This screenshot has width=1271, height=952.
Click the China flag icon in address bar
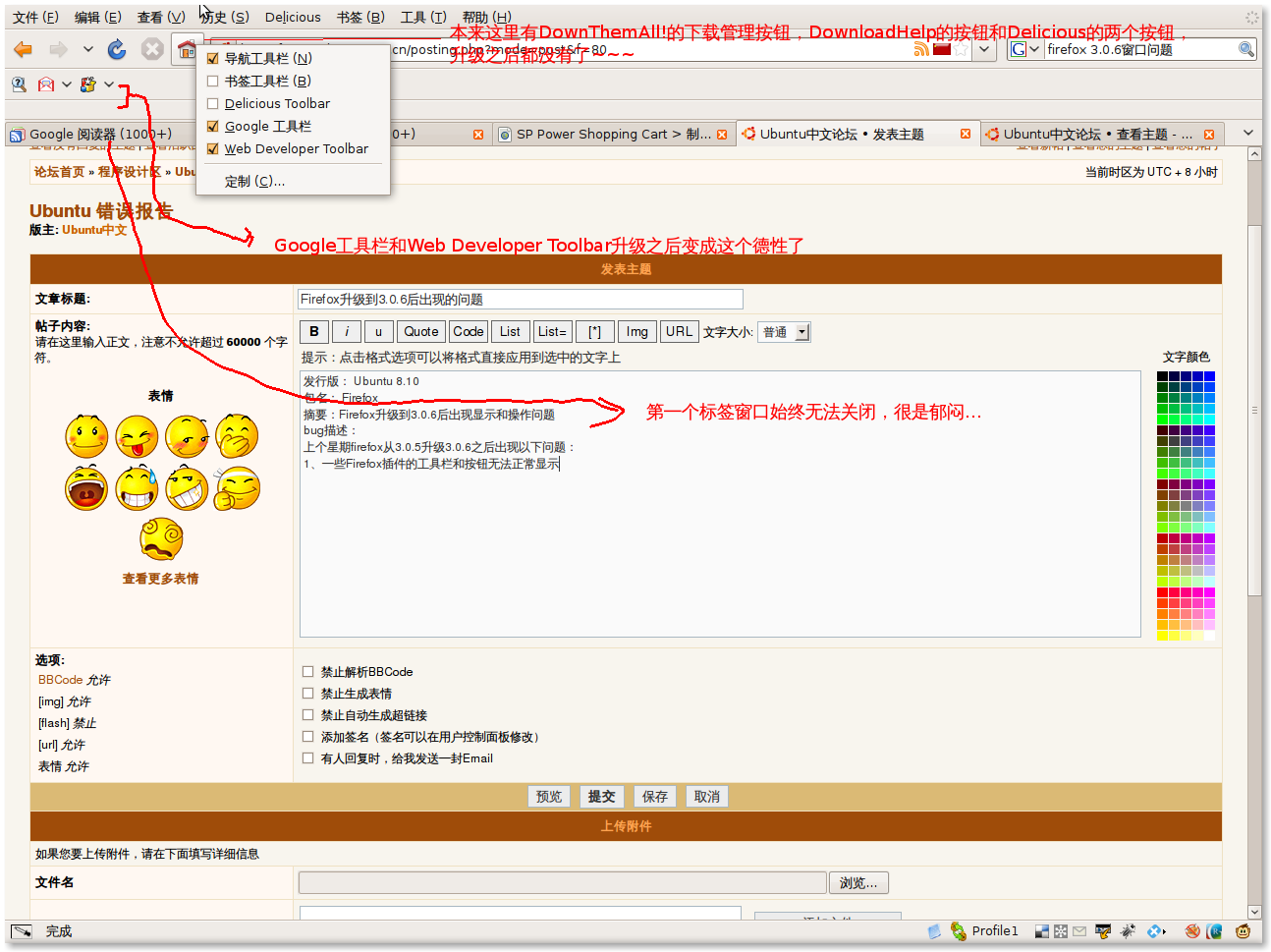942,49
